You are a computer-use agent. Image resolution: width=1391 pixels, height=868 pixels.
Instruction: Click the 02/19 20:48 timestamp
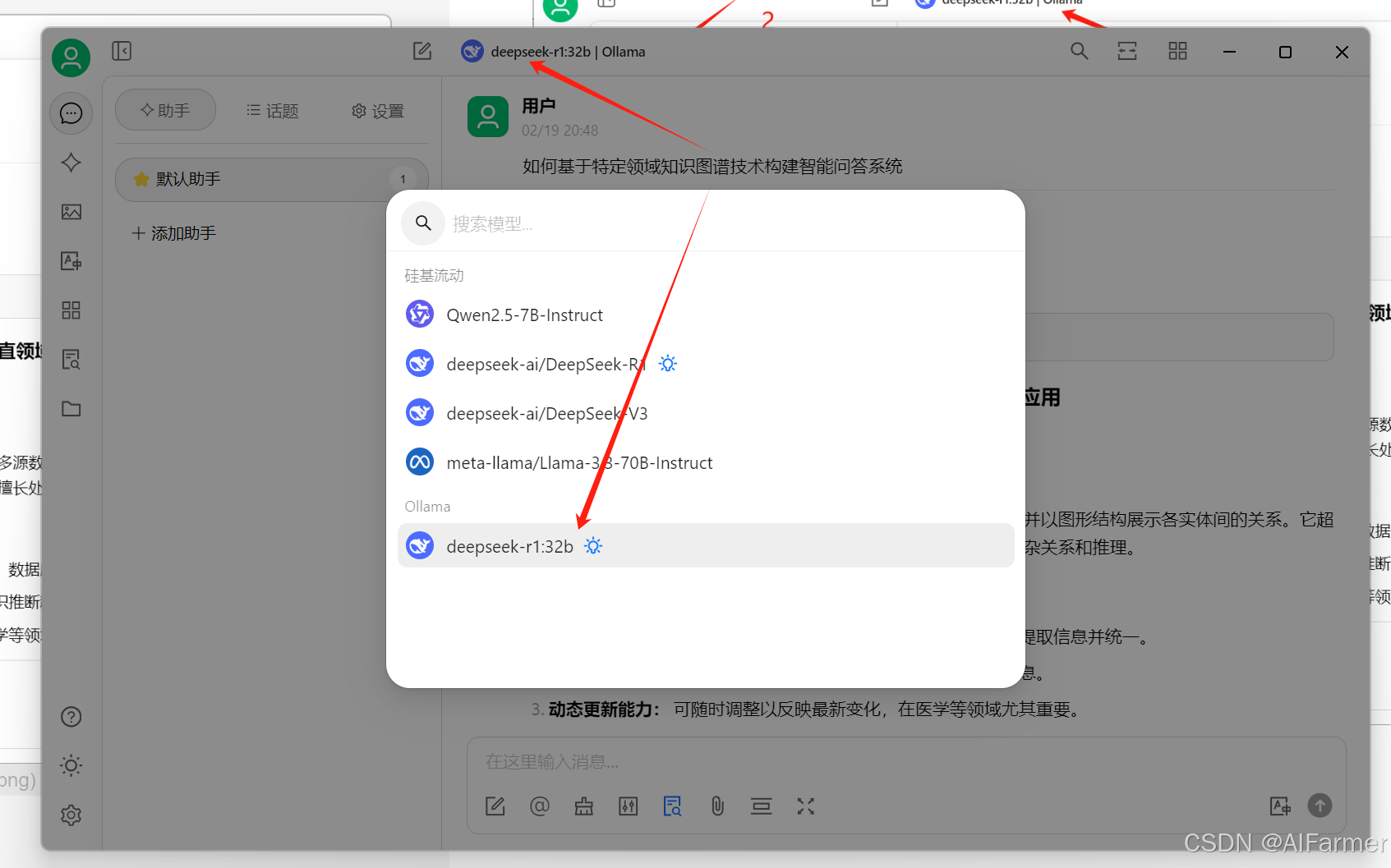(x=560, y=131)
